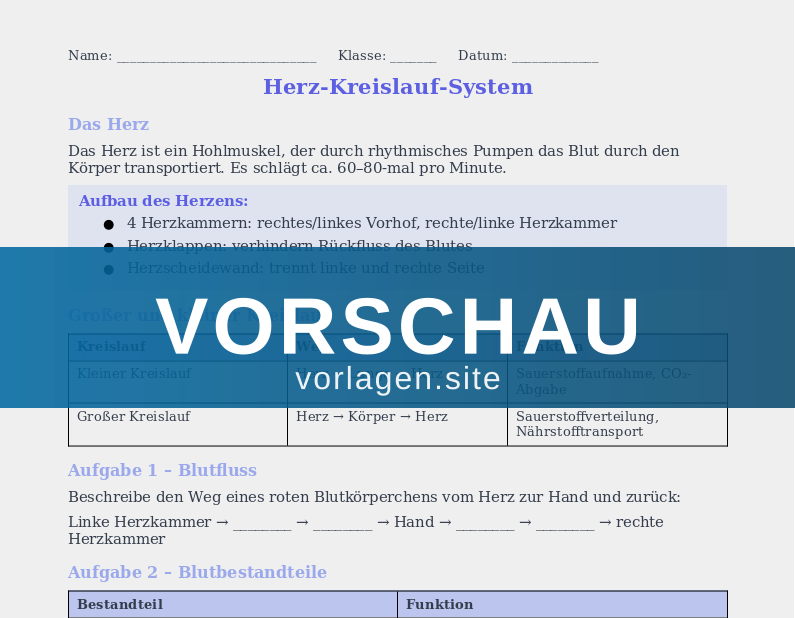Click the 'Funktion' header in Blutbestandteile table

(x=562, y=604)
